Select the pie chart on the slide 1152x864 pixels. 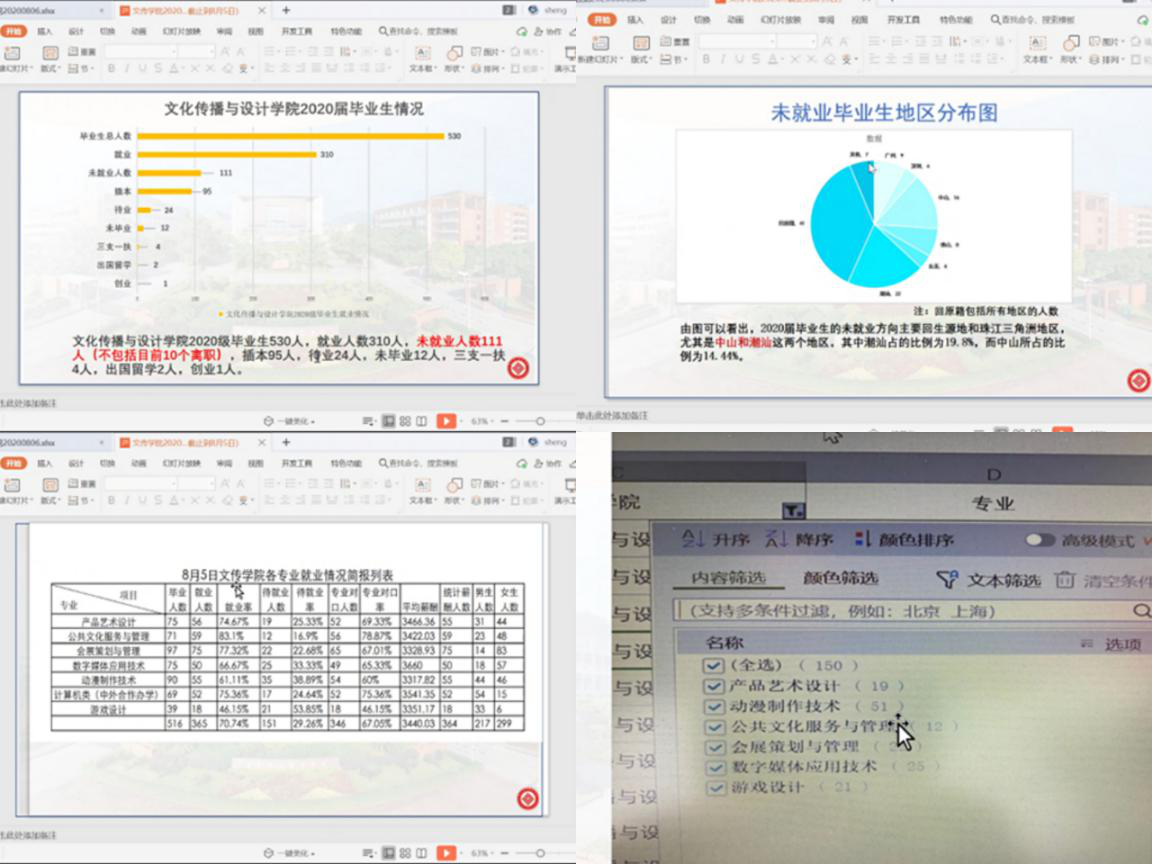874,224
